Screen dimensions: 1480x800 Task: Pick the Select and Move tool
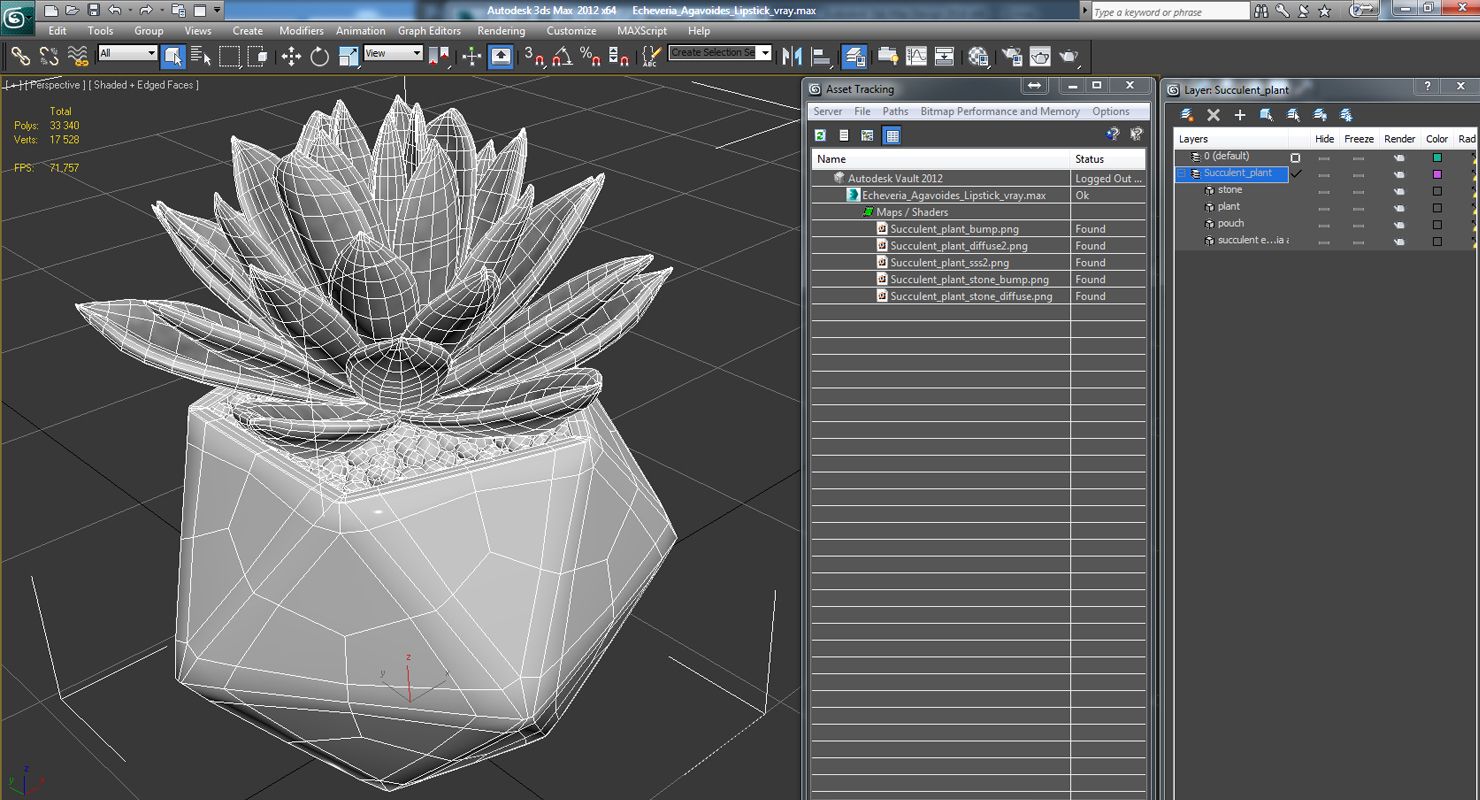291,56
